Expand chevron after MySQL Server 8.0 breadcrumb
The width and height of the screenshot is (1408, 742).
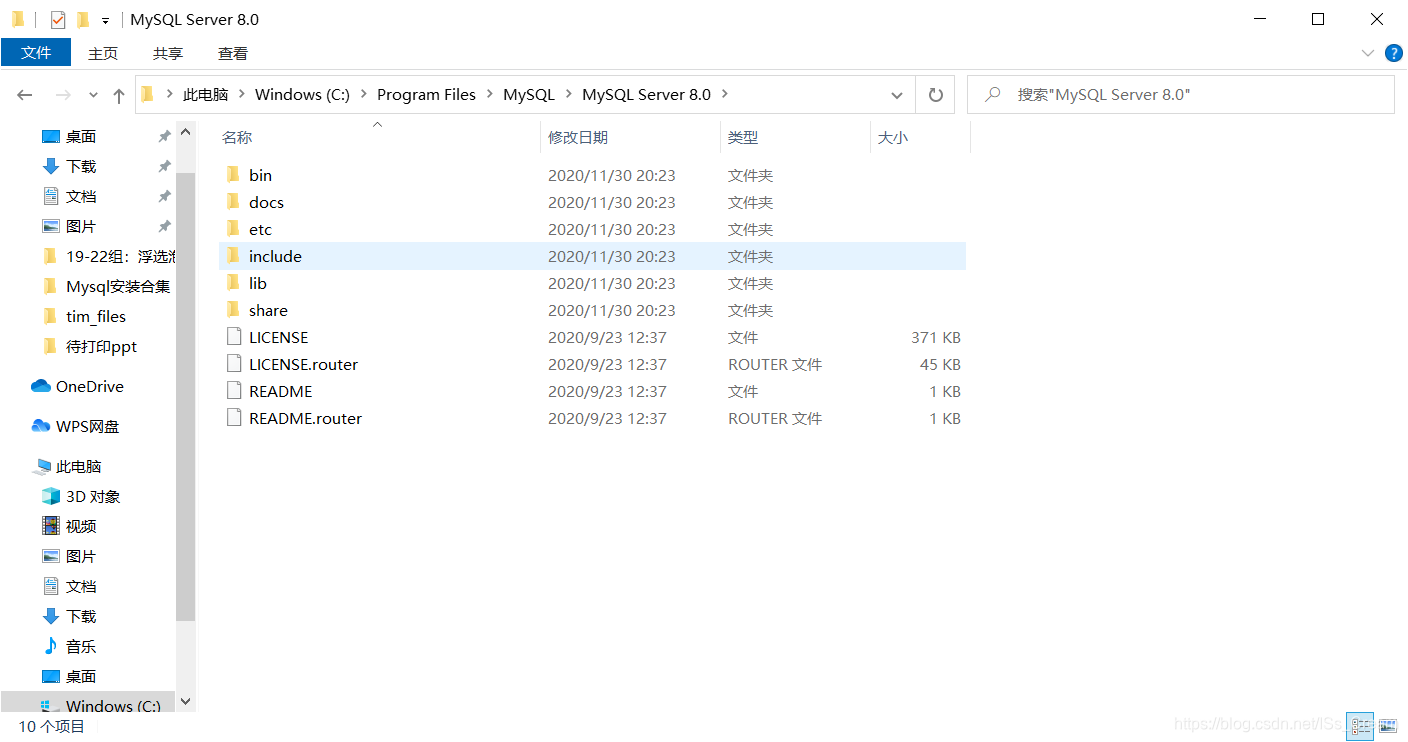tap(725, 95)
